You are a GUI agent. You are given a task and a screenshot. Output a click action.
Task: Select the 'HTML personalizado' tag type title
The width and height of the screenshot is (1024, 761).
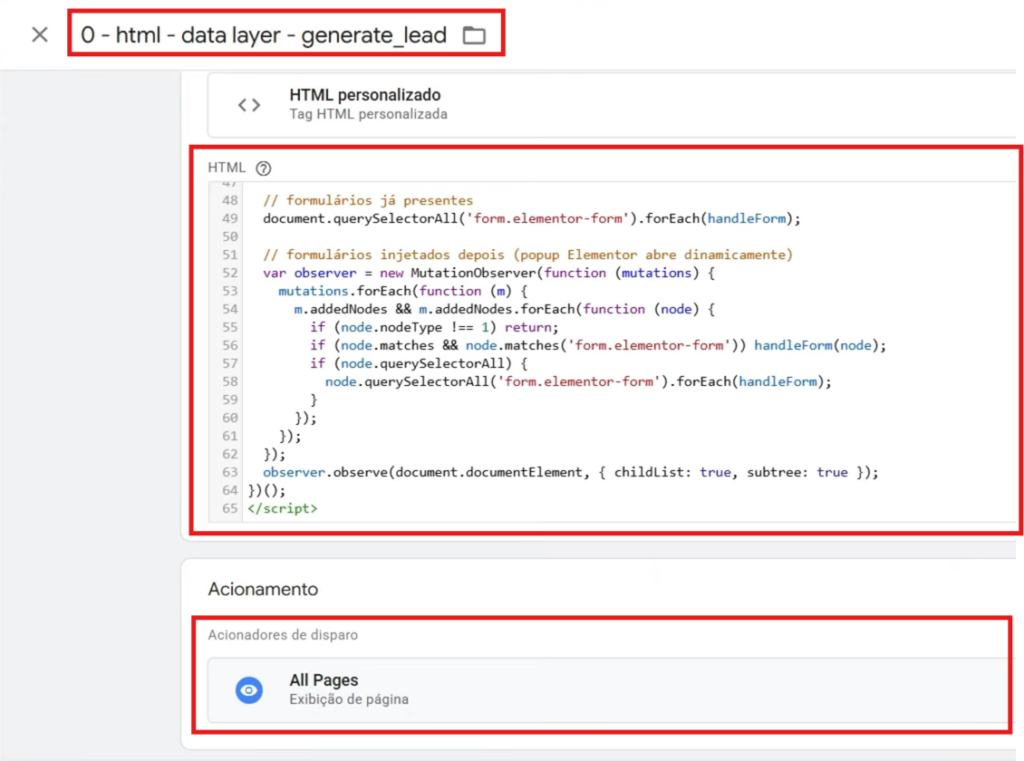[365, 95]
